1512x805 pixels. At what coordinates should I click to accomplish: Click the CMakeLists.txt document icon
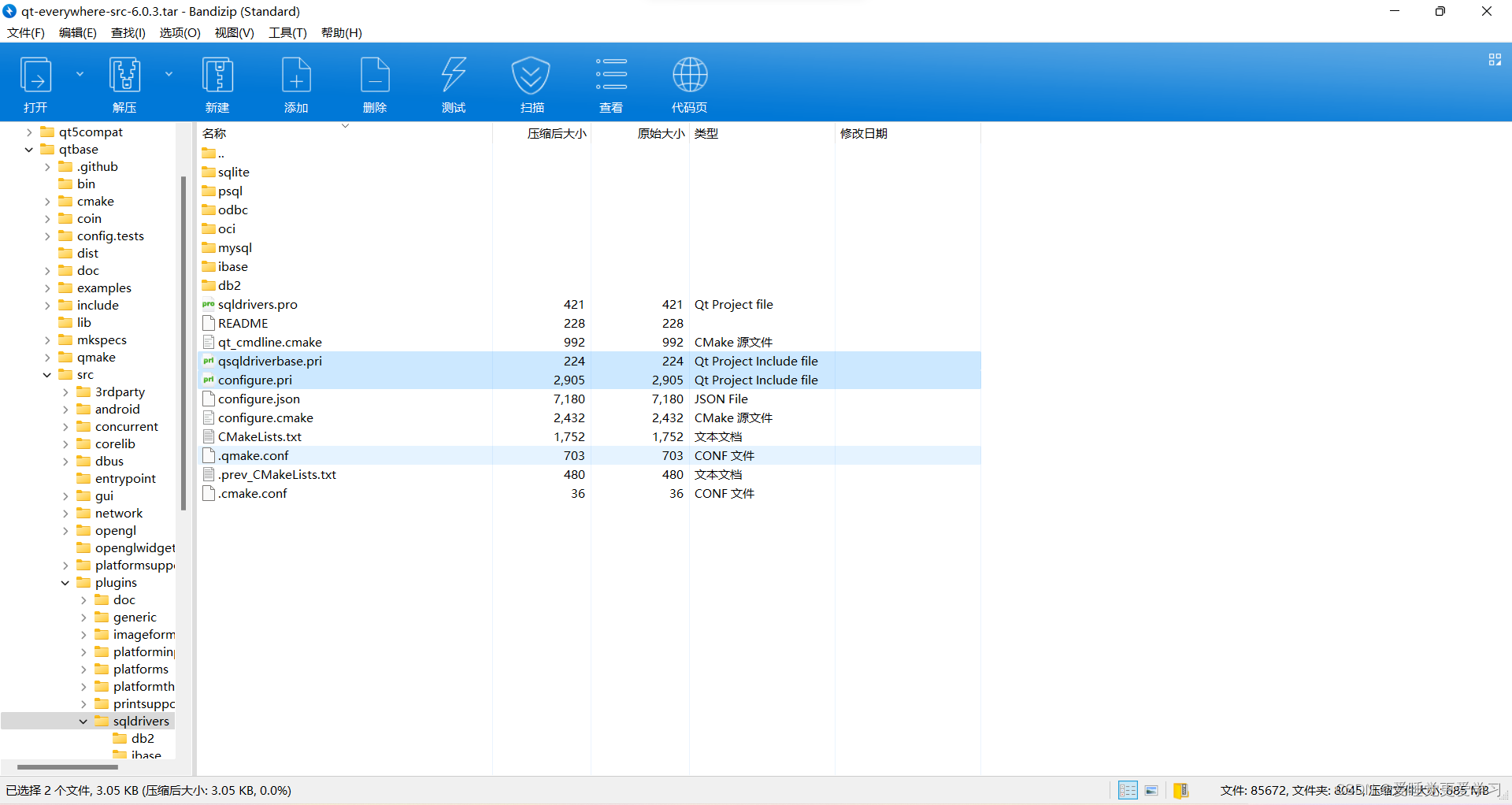pyautogui.click(x=209, y=436)
